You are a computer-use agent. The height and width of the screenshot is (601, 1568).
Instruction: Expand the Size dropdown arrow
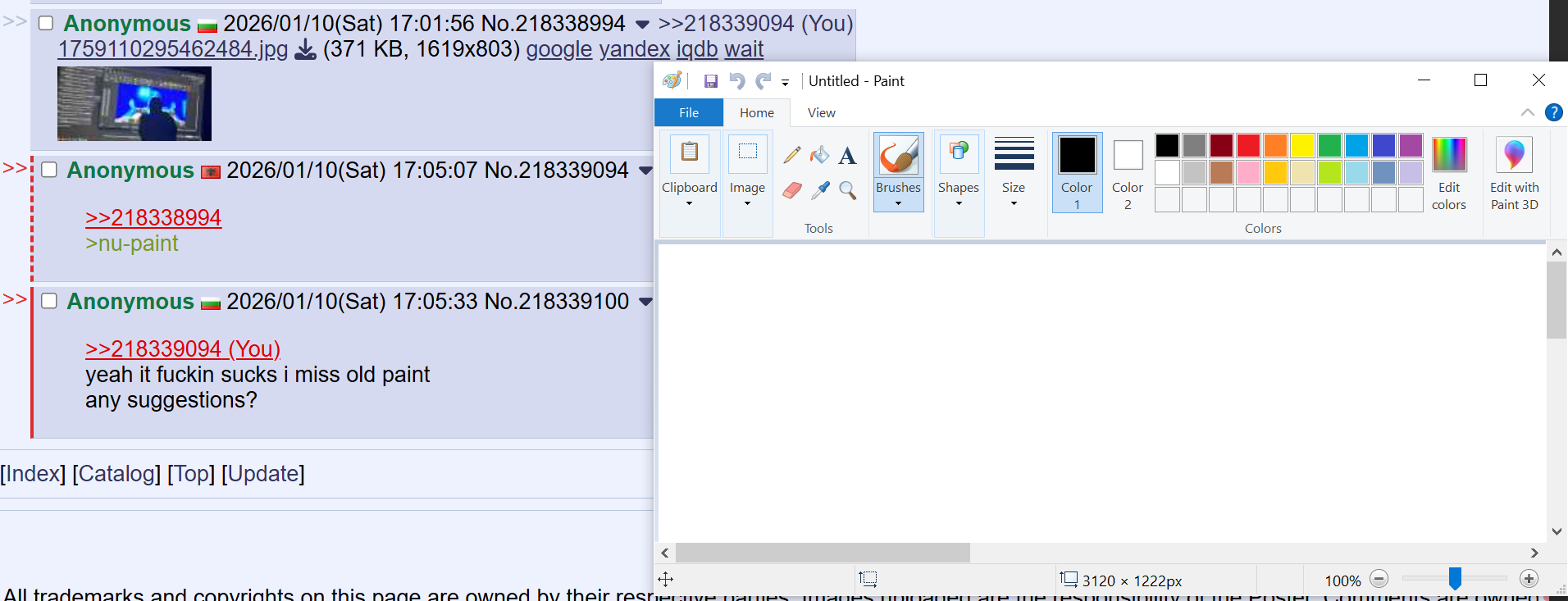(1014, 203)
